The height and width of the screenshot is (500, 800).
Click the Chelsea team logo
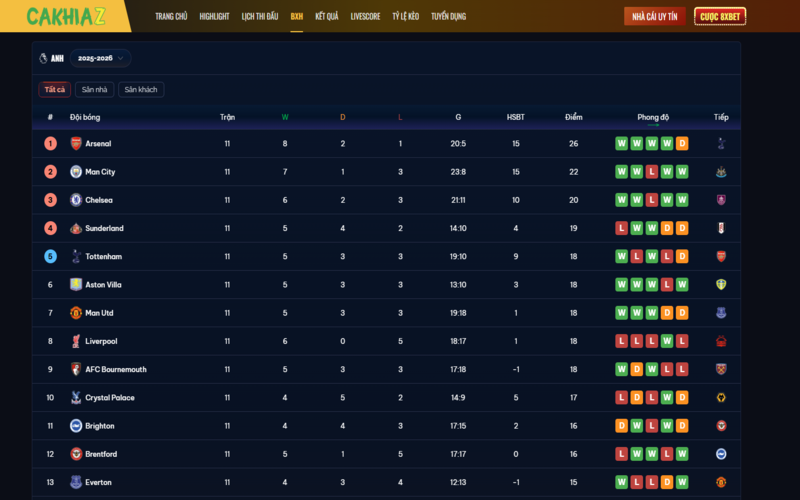[x=76, y=200]
